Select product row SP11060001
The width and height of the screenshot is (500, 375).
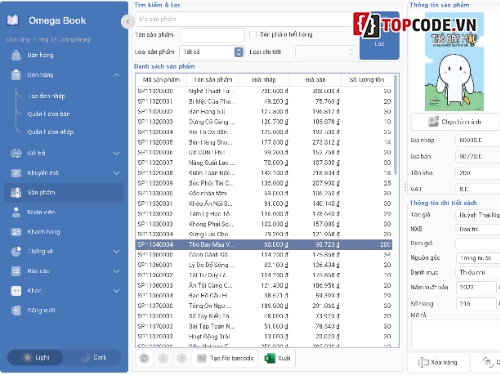click(x=264, y=265)
